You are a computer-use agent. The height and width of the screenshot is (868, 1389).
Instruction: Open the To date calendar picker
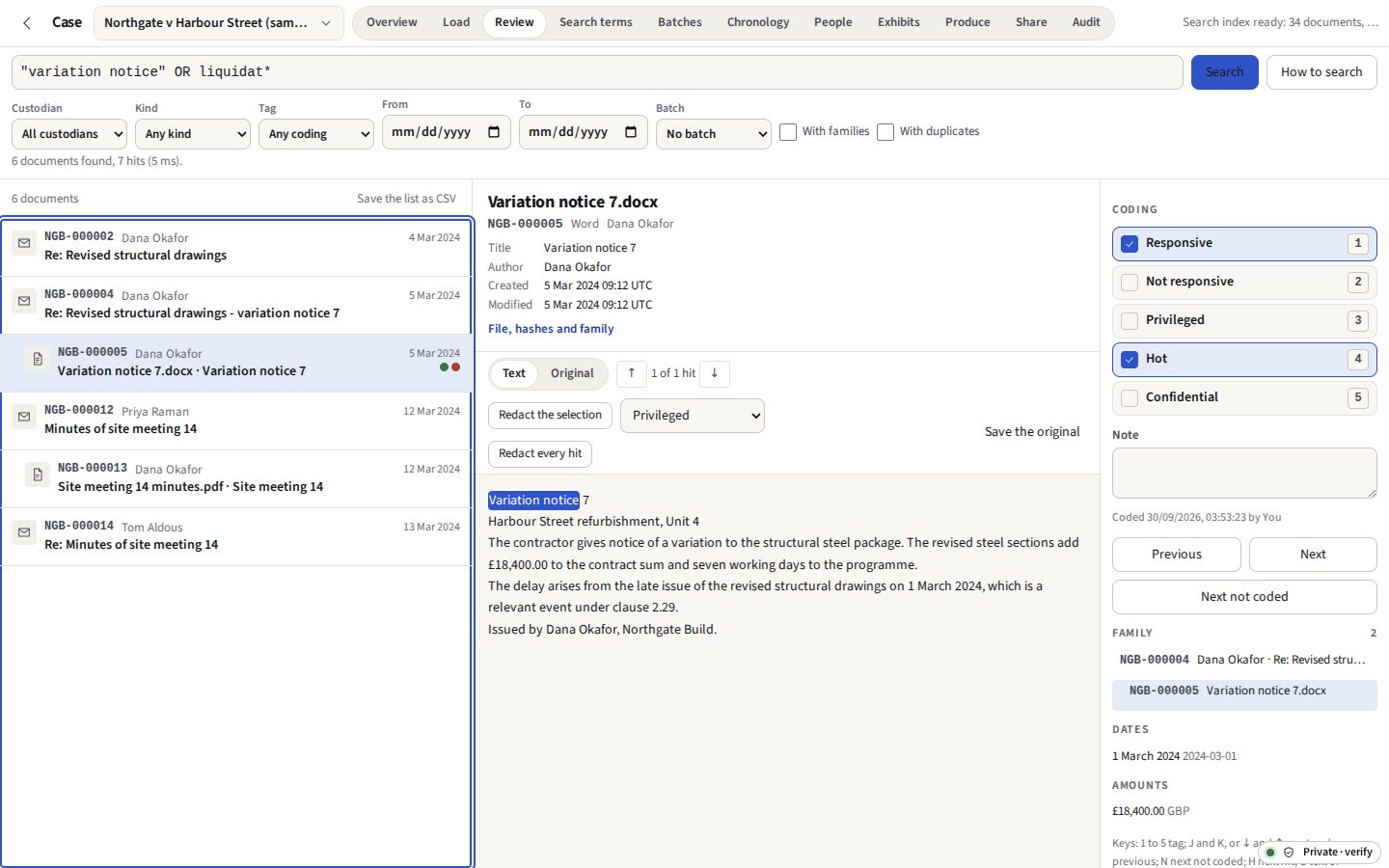click(x=631, y=132)
